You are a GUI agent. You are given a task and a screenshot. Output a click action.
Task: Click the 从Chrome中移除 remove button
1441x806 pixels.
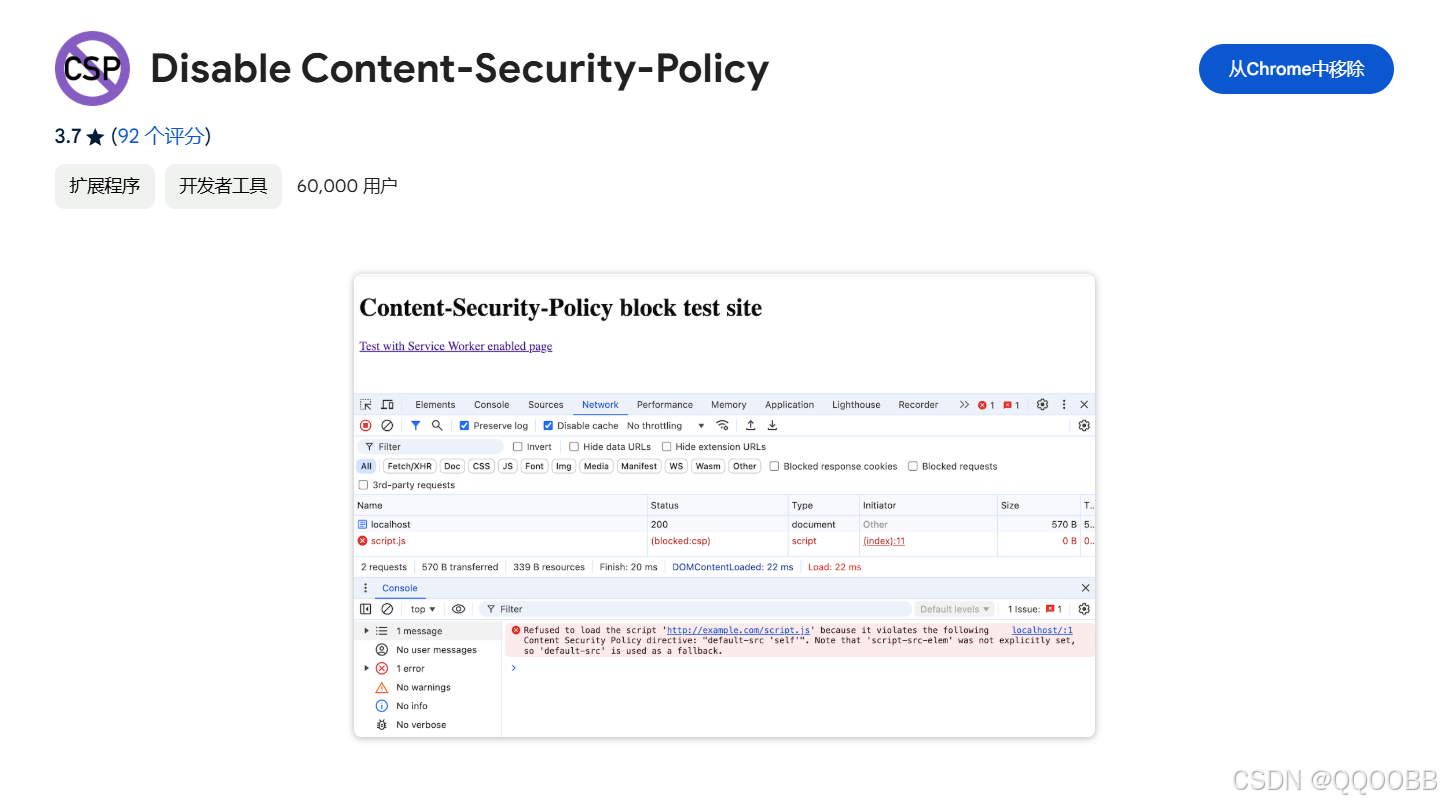tap(1296, 69)
